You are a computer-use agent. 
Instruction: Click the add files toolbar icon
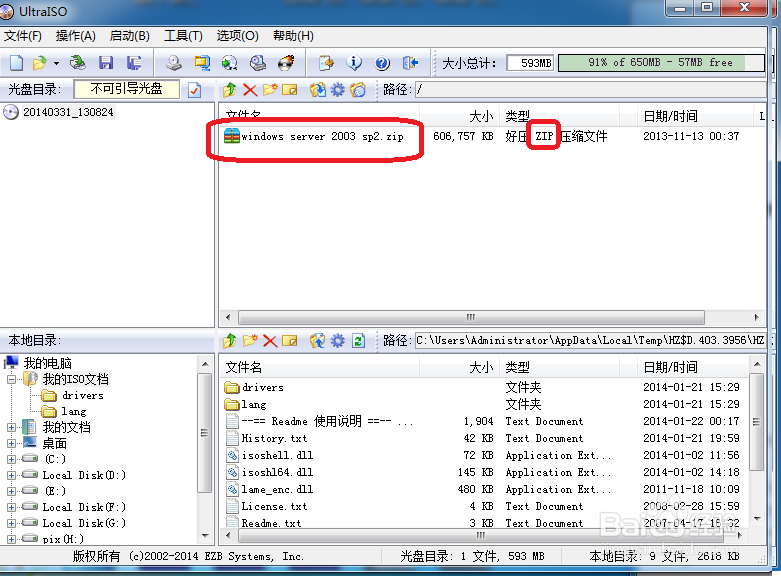click(326, 63)
